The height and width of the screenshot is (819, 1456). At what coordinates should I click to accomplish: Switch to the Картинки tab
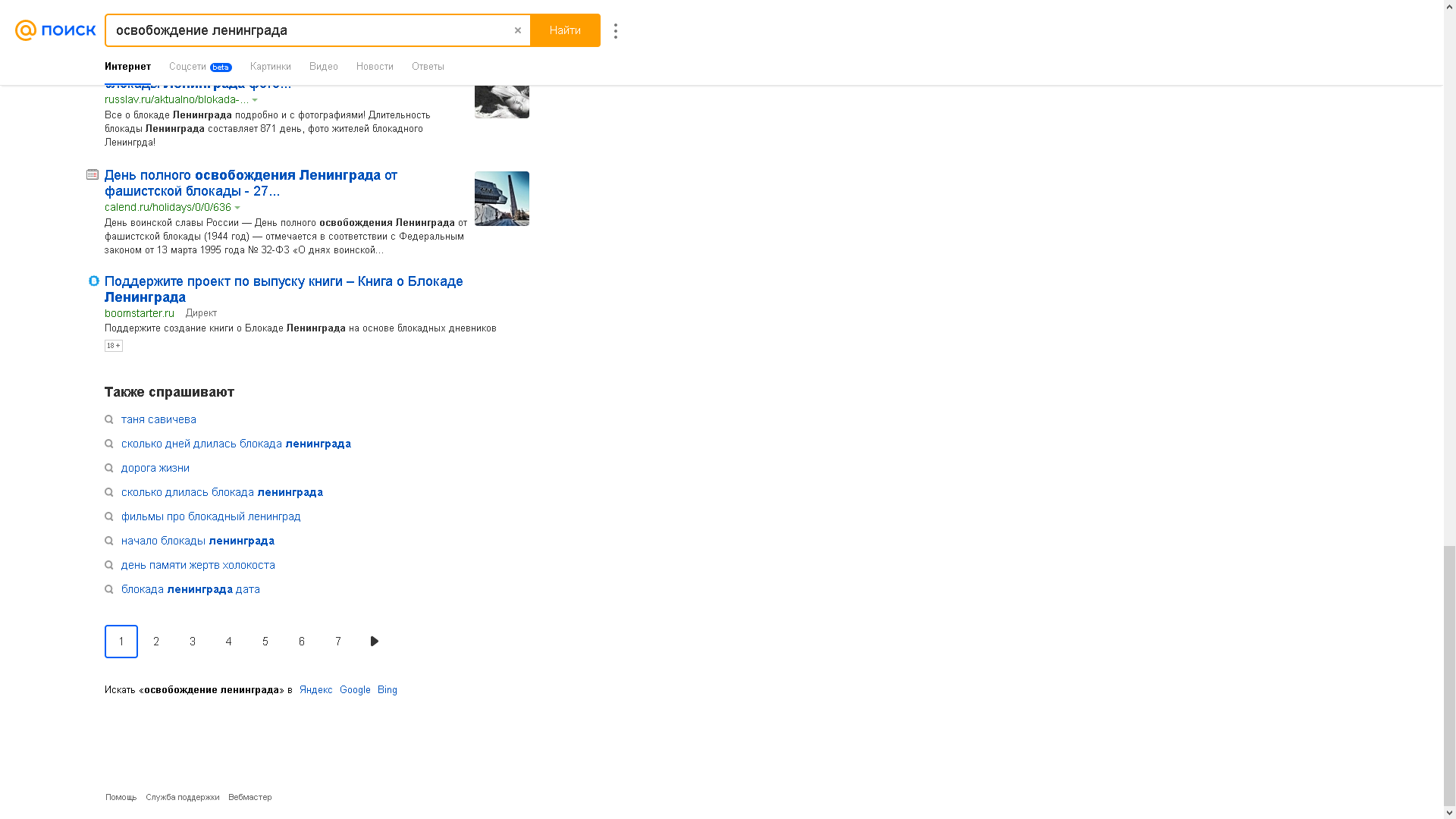tap(271, 67)
